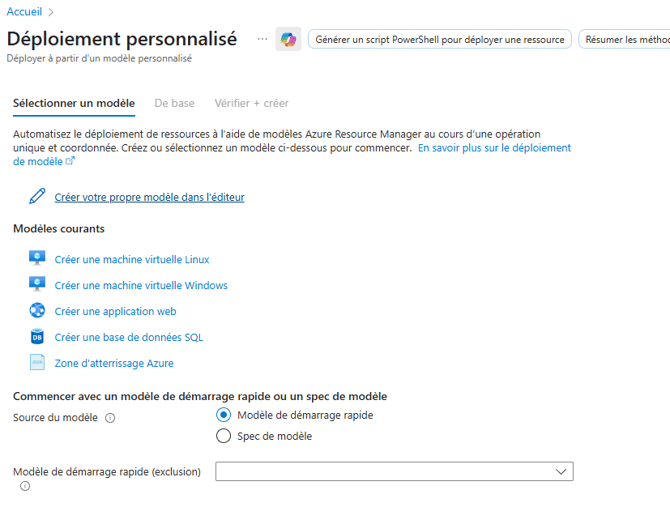
Task: Open En savoir plus sur le déploiement link
Action: 494,147
